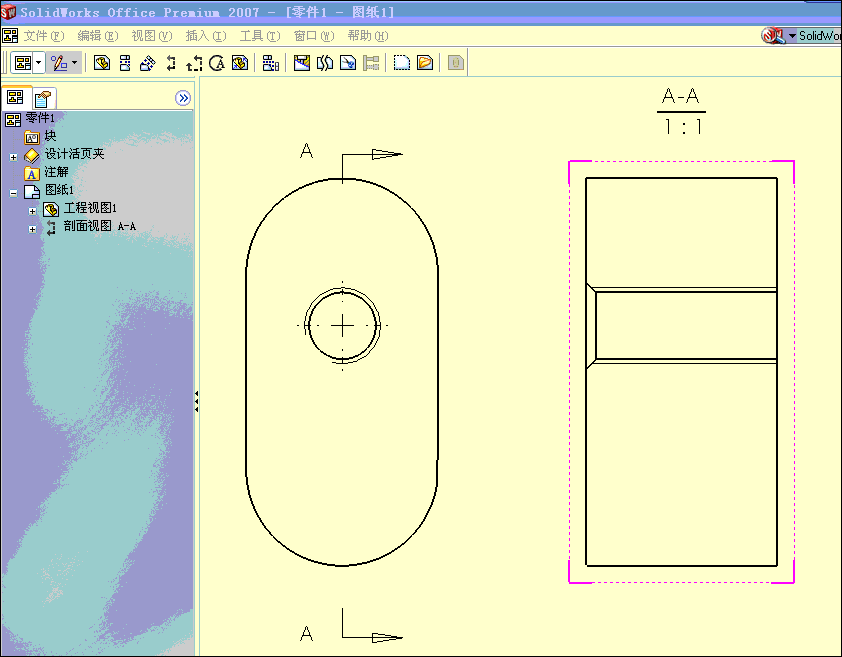Open dropdown arrow beside drawing toolbar button
The height and width of the screenshot is (657, 842).
[x=39, y=63]
